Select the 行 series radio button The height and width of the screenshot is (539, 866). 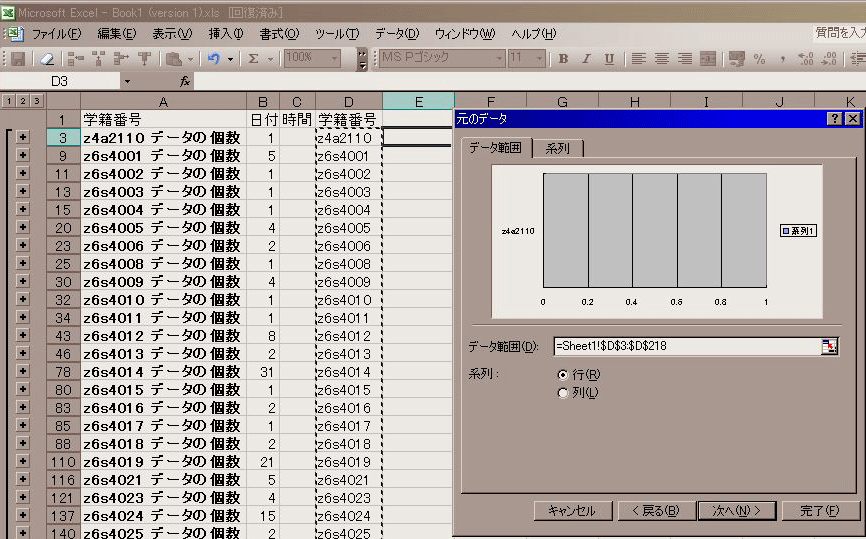[563, 374]
